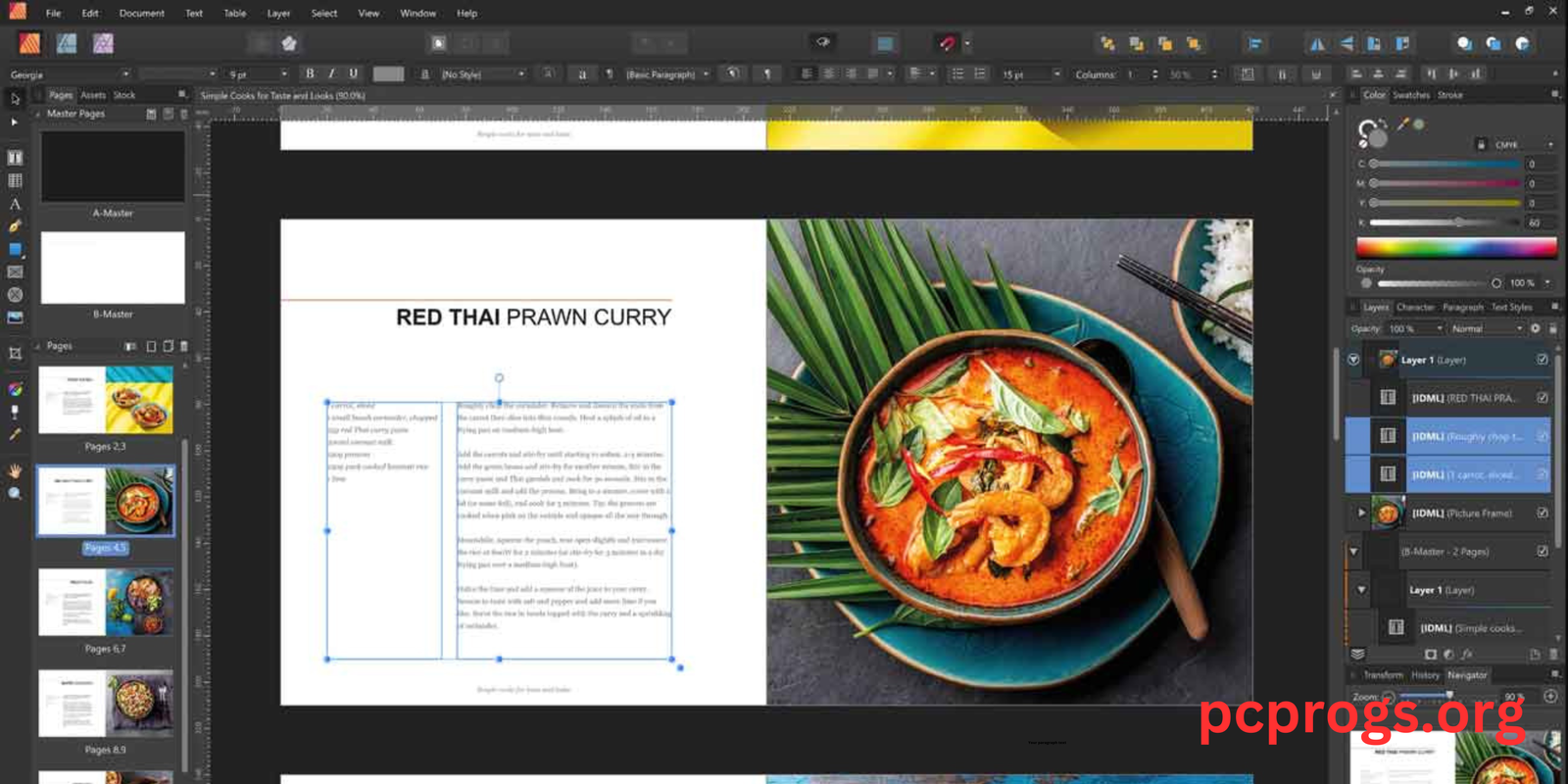Switch to the History tab
1568x784 pixels.
click(1426, 675)
